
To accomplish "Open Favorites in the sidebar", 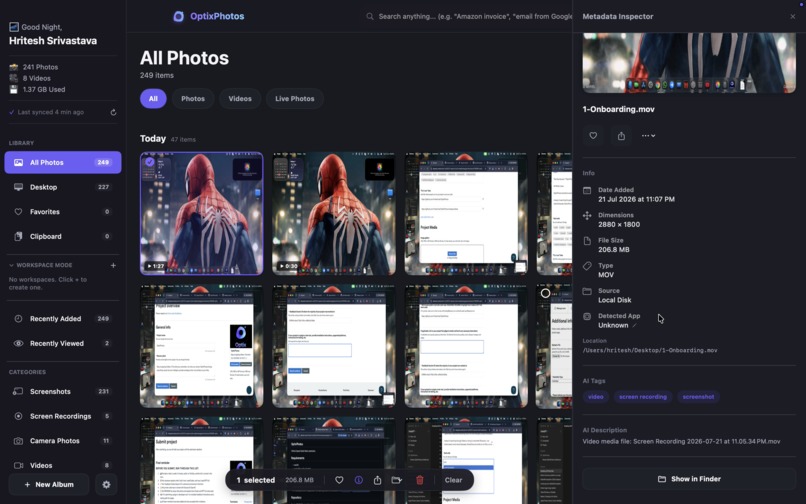I will coord(63,212).
